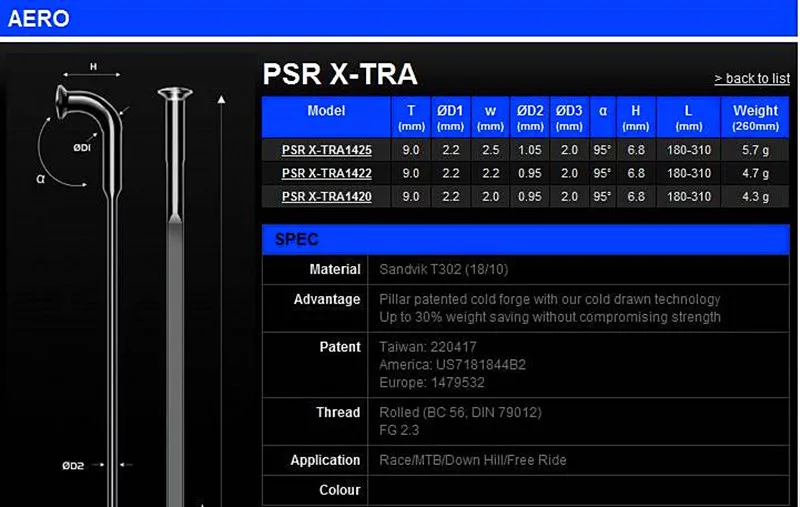This screenshot has height=507, width=800.
Task: Click the 4.3 g weight cell
Action: pyautogui.click(x=755, y=196)
